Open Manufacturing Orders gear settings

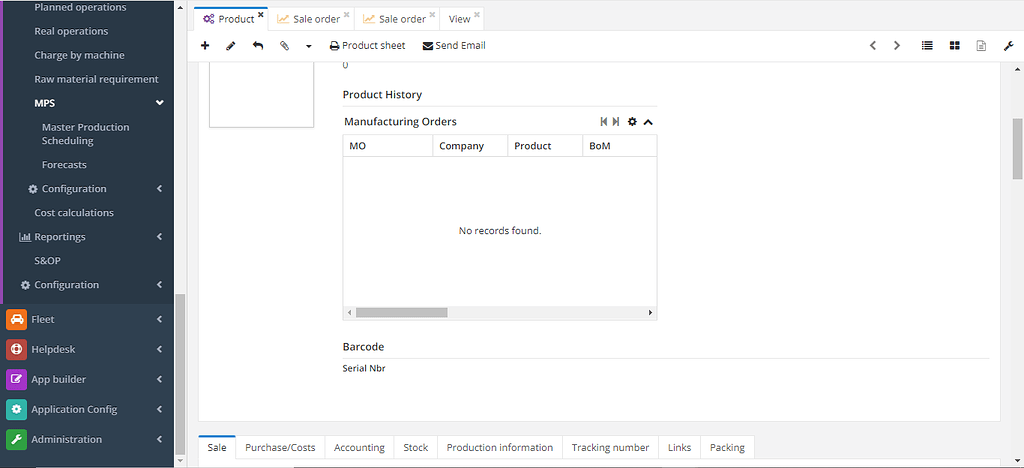pos(632,121)
